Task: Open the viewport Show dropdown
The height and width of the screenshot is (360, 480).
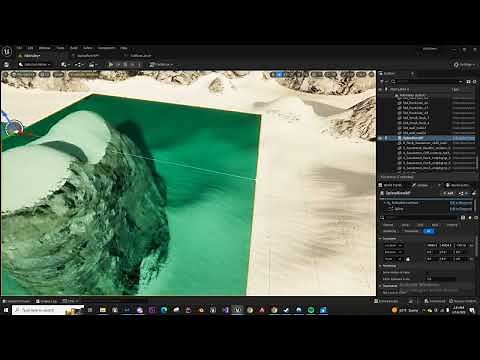Action: [x=59, y=75]
